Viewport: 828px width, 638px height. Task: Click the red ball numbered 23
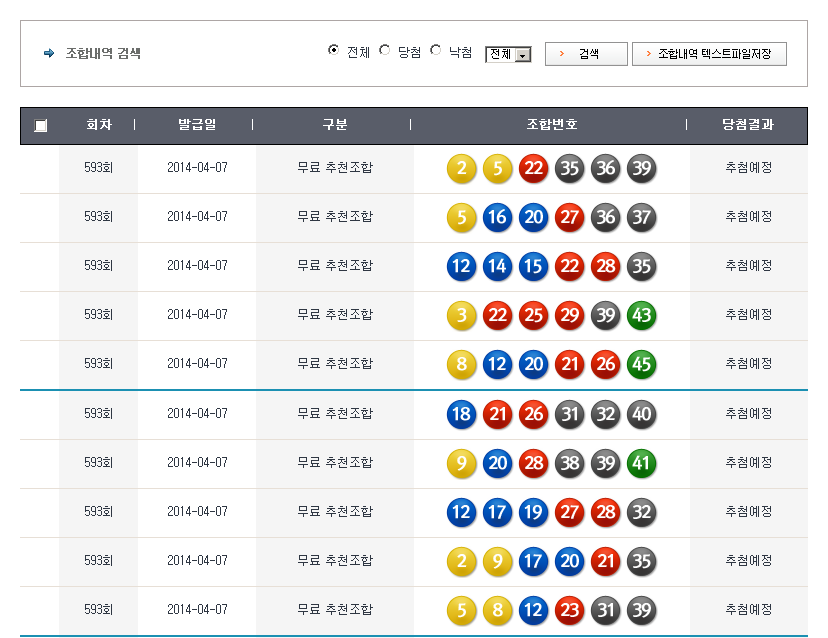[569, 609]
